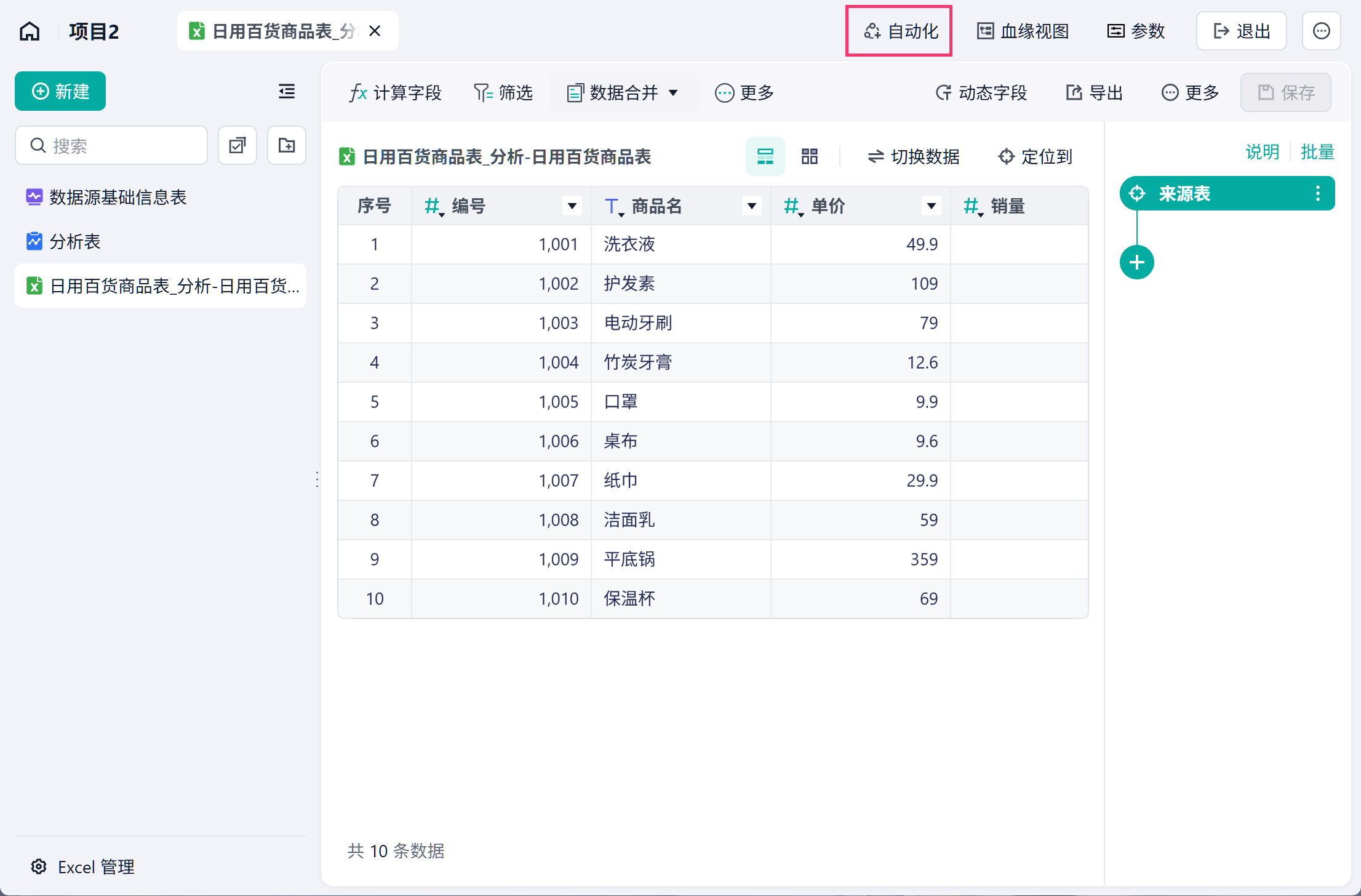Open the 编号 column dropdown arrow
This screenshot has height=896, width=1361.
572,206
